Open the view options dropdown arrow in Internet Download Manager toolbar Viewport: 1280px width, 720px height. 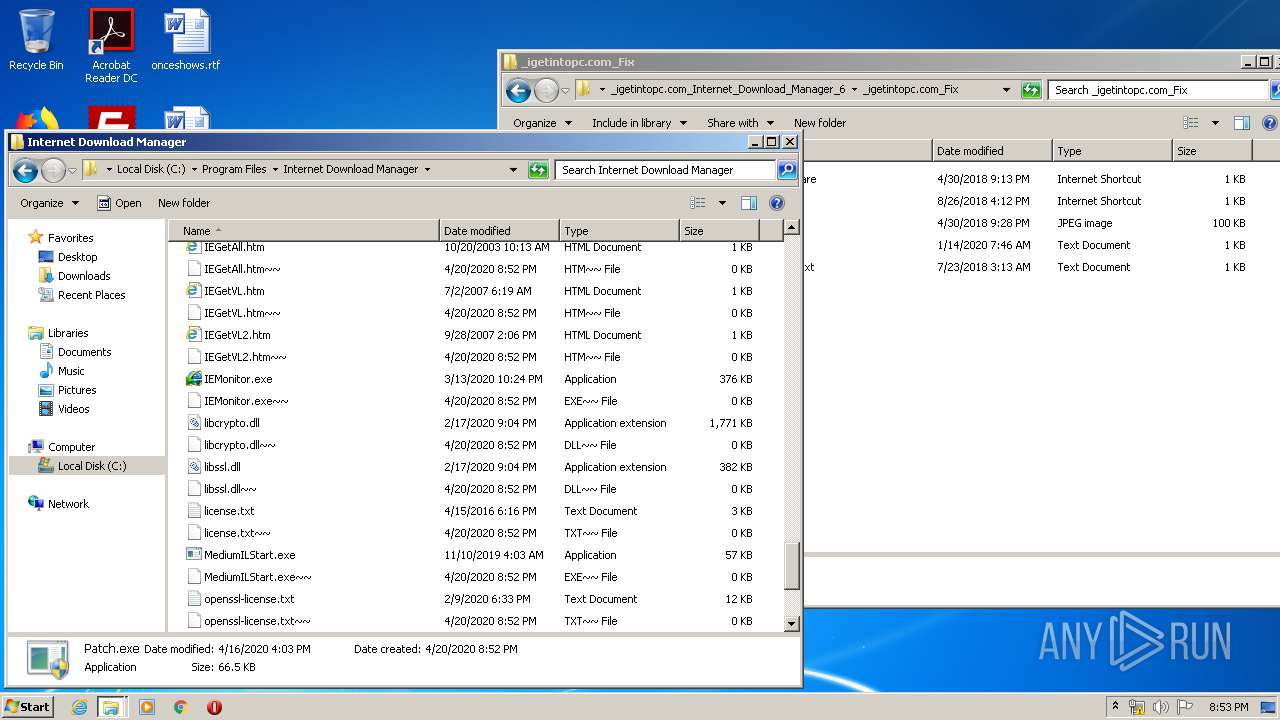click(x=722, y=203)
